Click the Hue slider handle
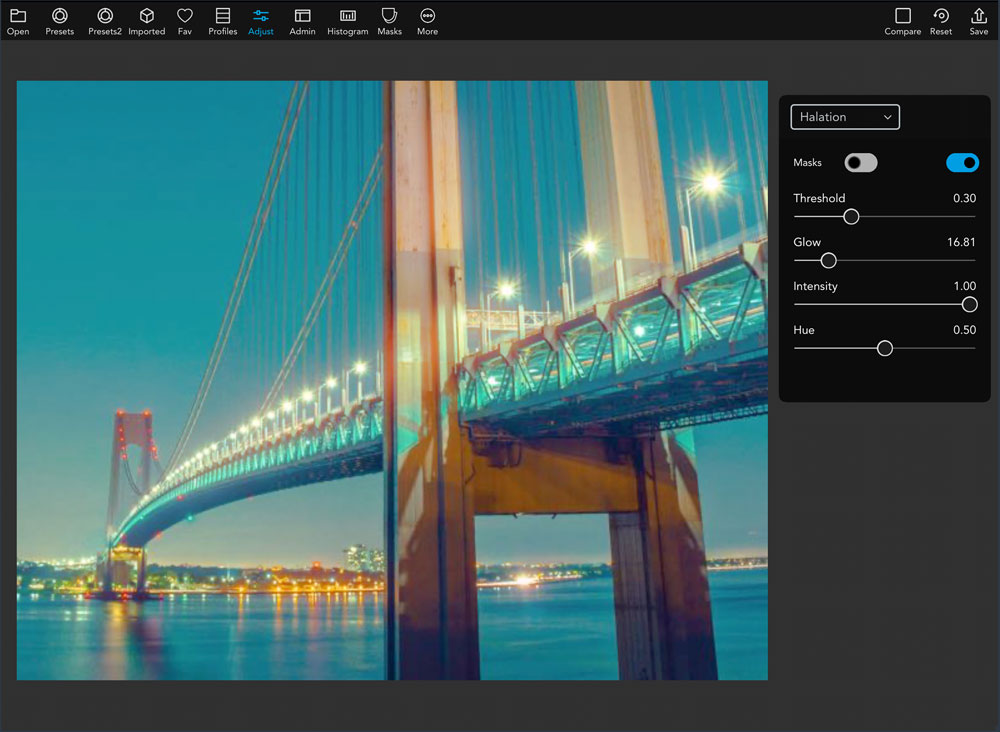The height and width of the screenshot is (732, 1000). coord(884,348)
